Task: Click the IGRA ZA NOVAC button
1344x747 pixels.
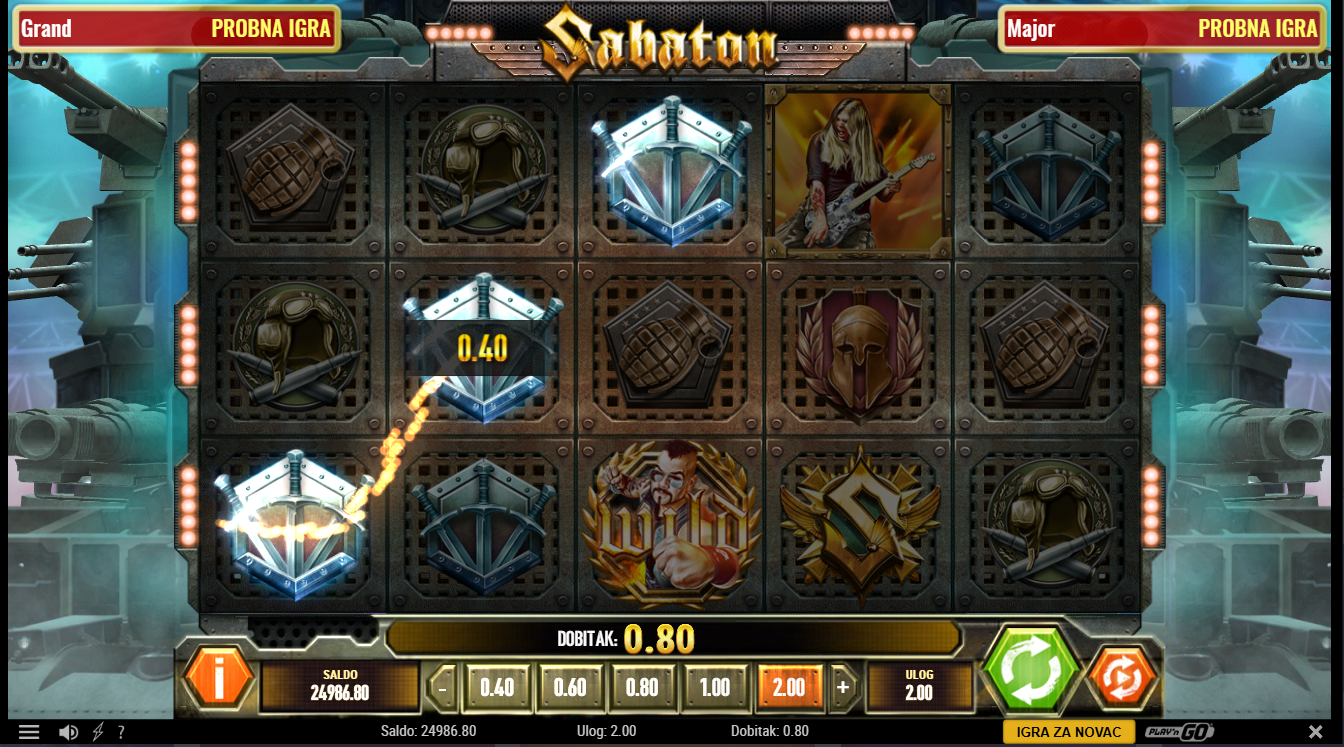Action: (x=1069, y=732)
